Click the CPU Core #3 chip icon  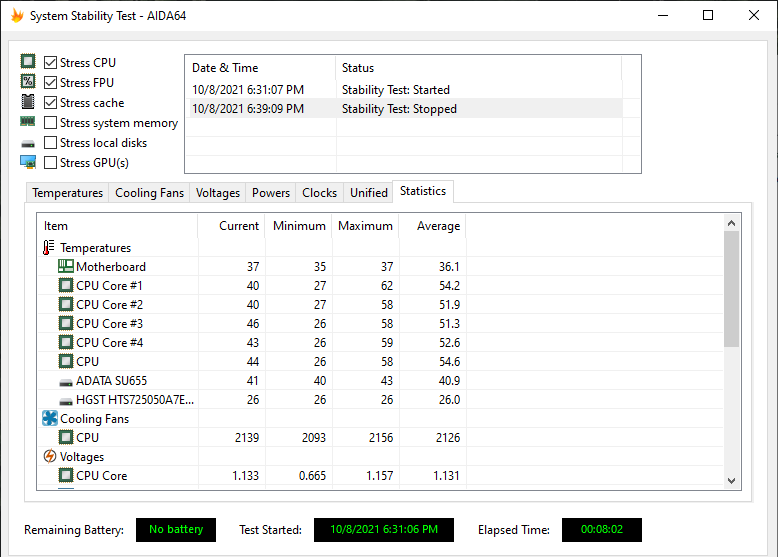(65, 323)
